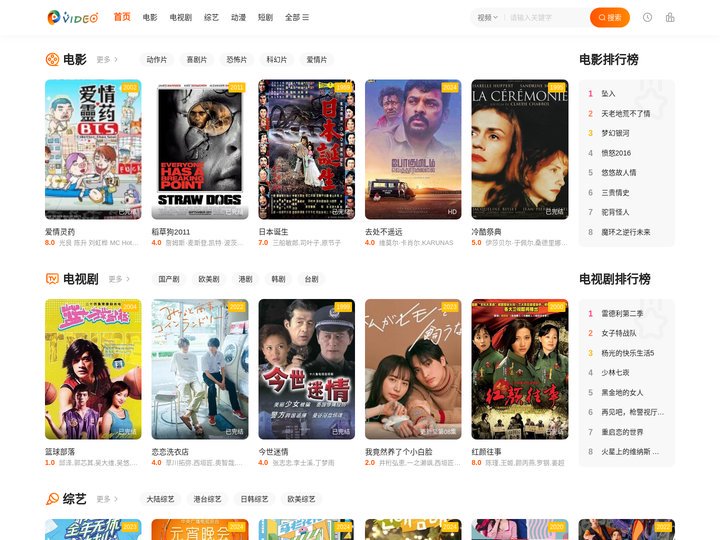Viewport: 720px width, 540px height.
Task: Open rank 1 series 雷德利第二季
Action: (x=622, y=314)
